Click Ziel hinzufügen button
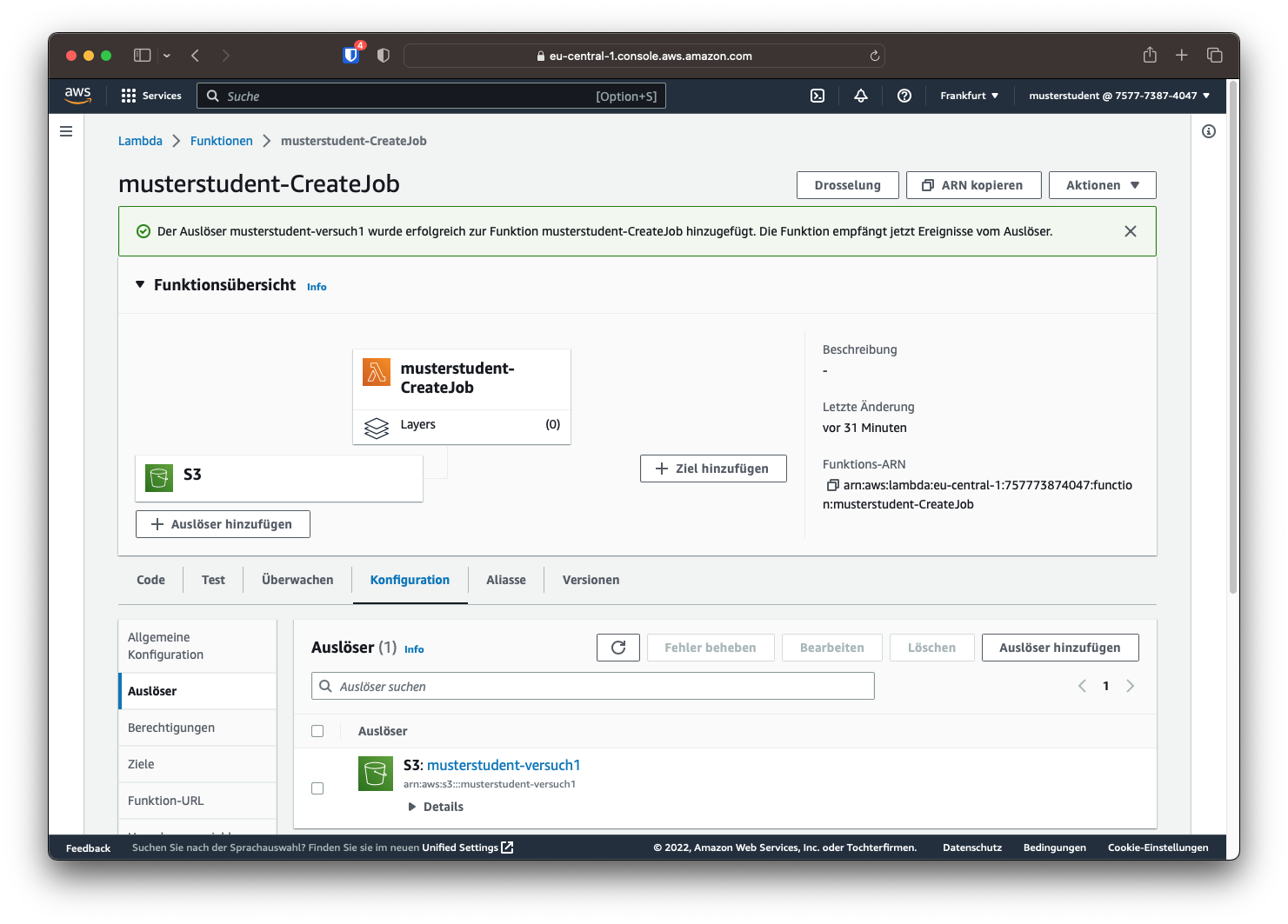This screenshot has height=924, width=1288. 713,469
